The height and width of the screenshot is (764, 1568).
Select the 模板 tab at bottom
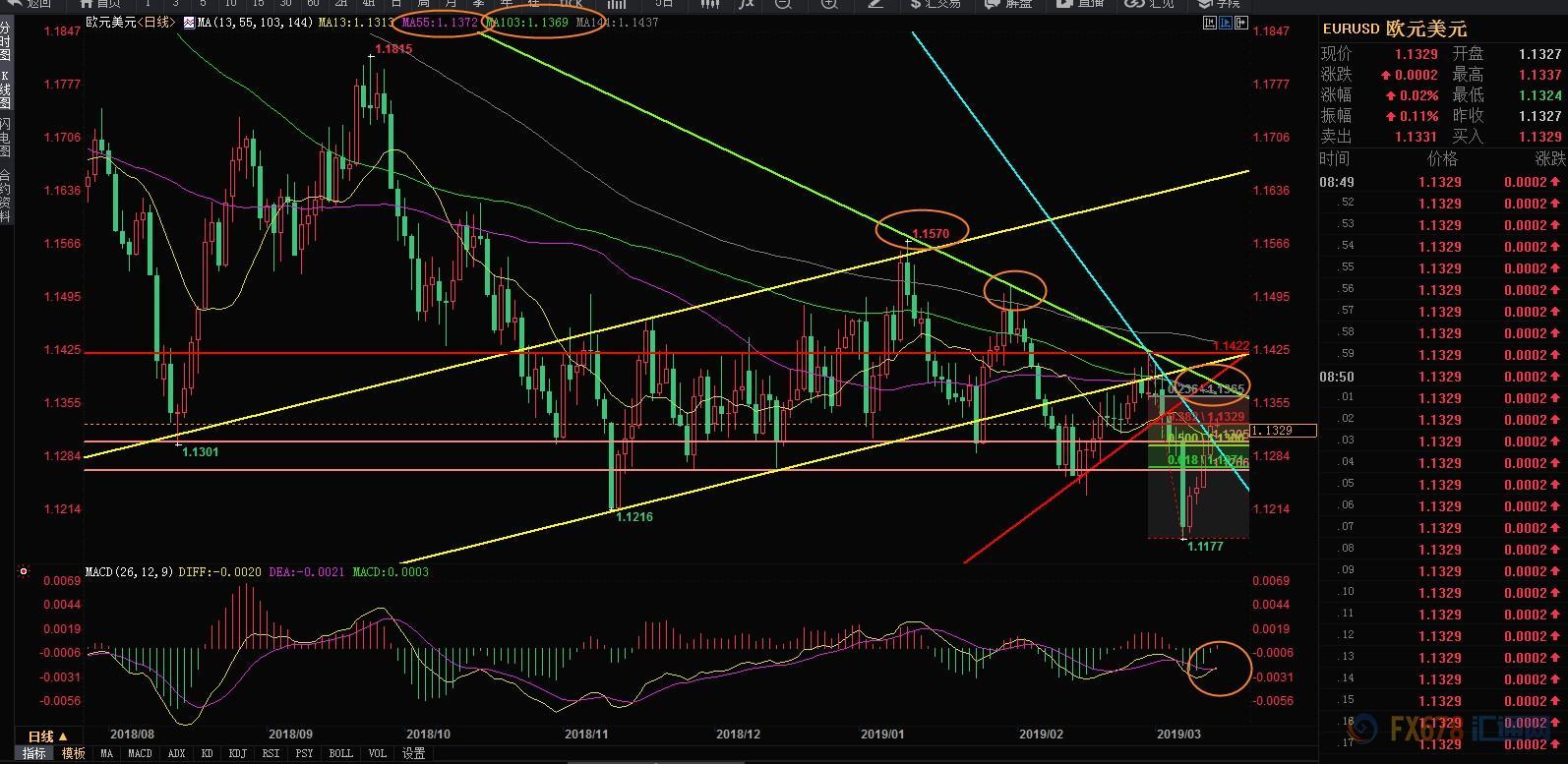tap(73, 753)
